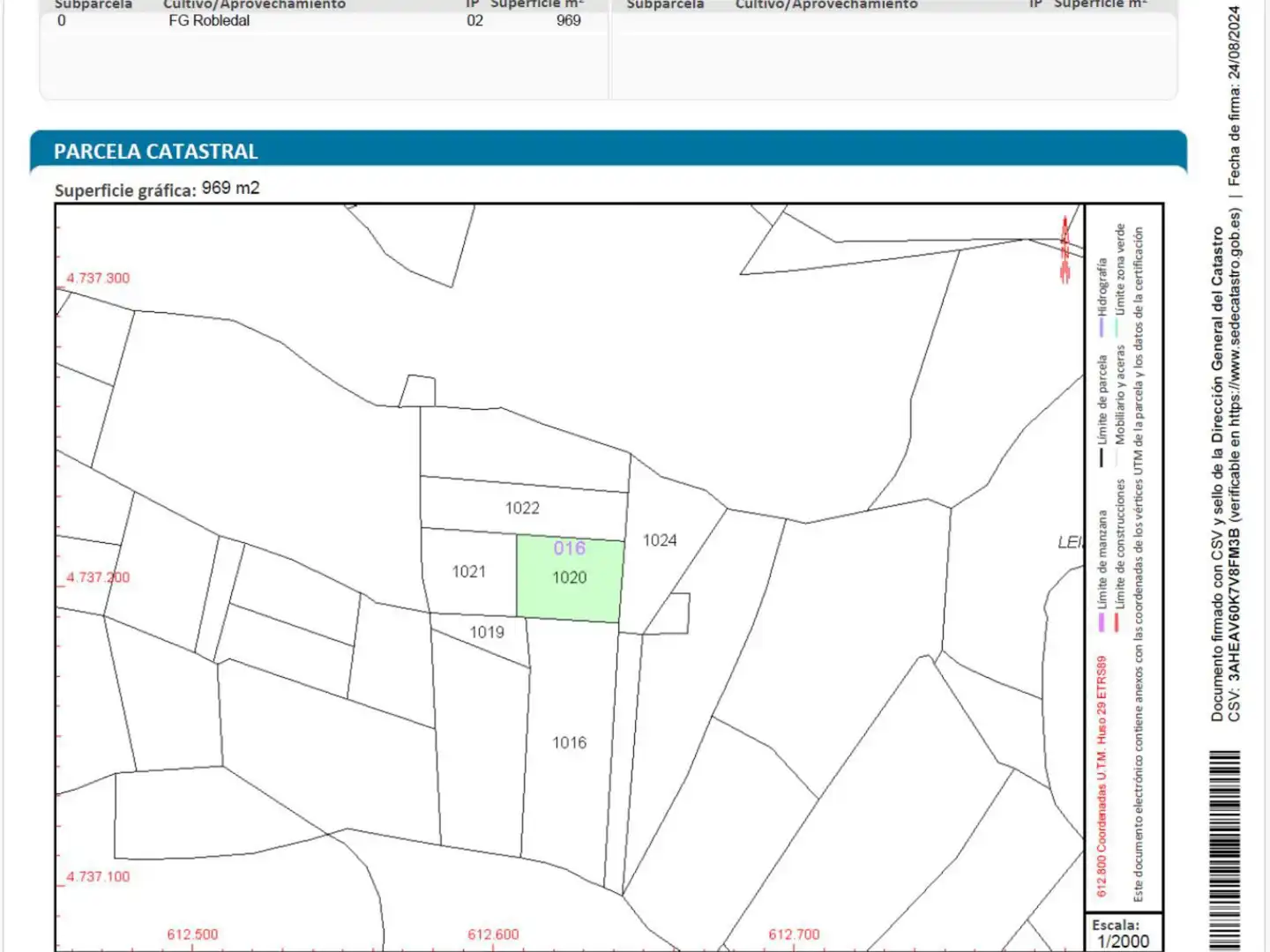Select the green highlighted parcel 1020
The height and width of the screenshot is (952, 1270).
click(x=570, y=578)
